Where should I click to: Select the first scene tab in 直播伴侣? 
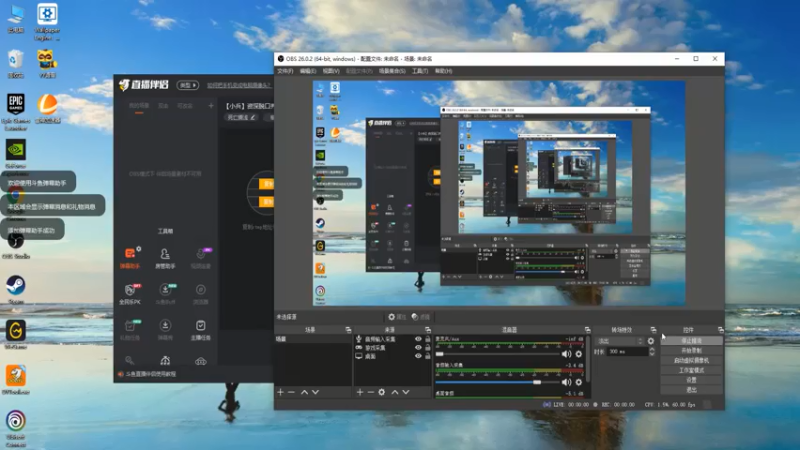click(139, 106)
